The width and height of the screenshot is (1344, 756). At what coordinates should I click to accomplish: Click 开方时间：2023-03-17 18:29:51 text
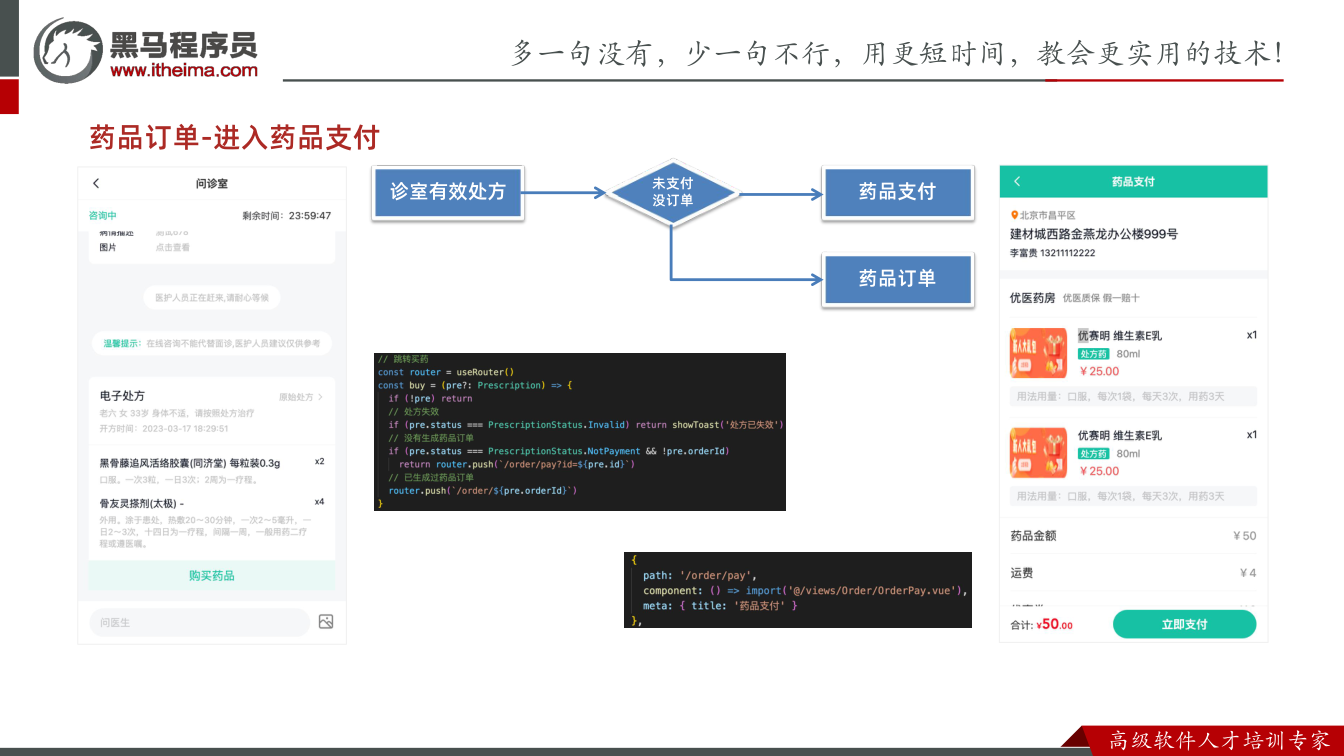pos(164,428)
